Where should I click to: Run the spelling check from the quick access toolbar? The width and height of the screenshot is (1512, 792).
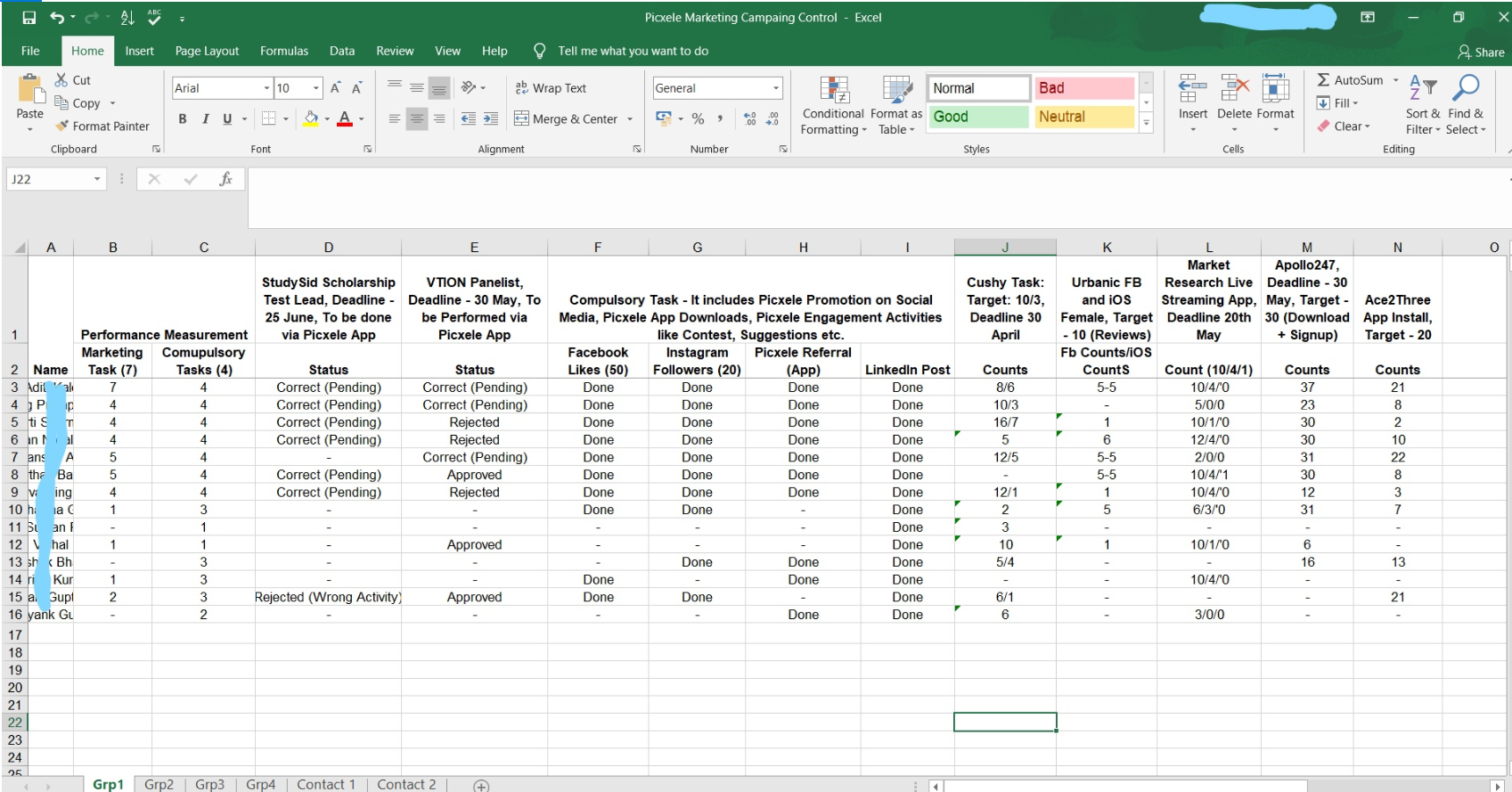(x=154, y=17)
